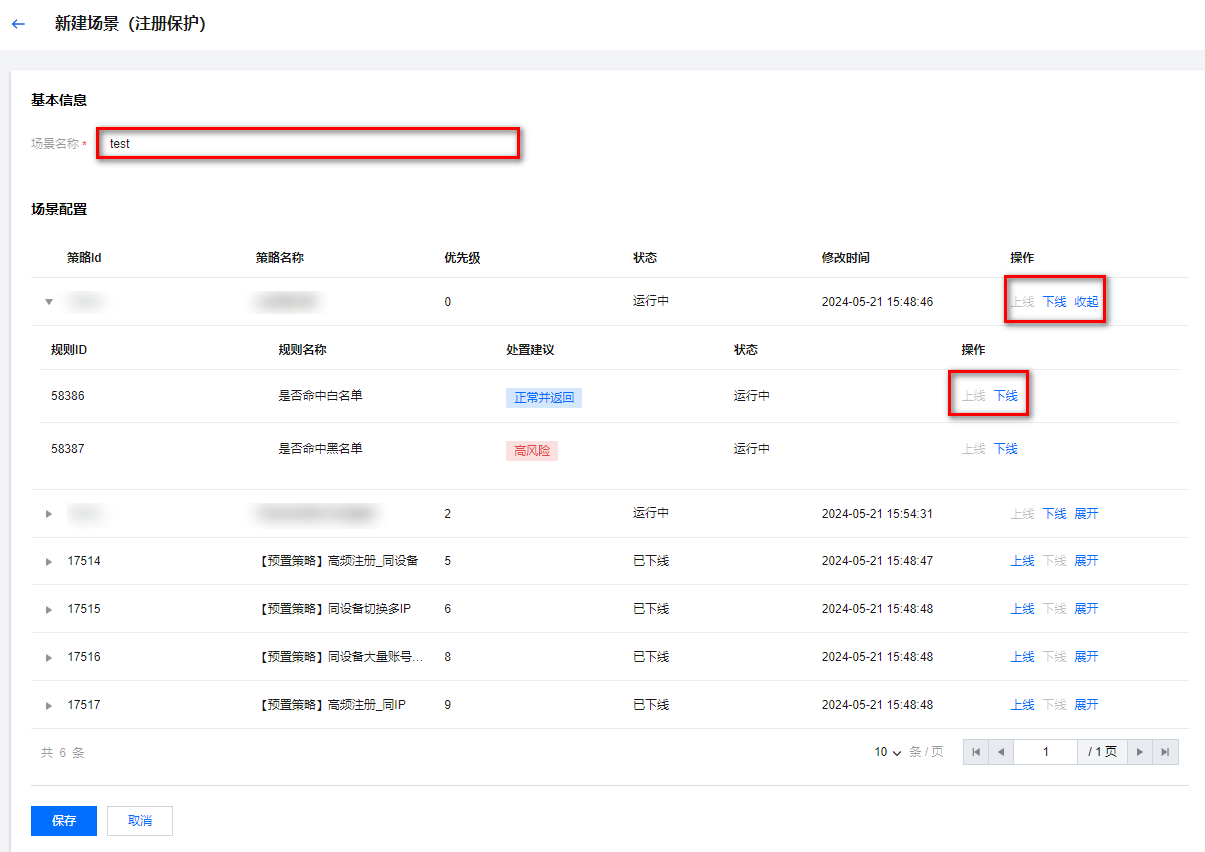Click the 保存 button
Viewport: 1205px width, 852px height.
point(64,821)
